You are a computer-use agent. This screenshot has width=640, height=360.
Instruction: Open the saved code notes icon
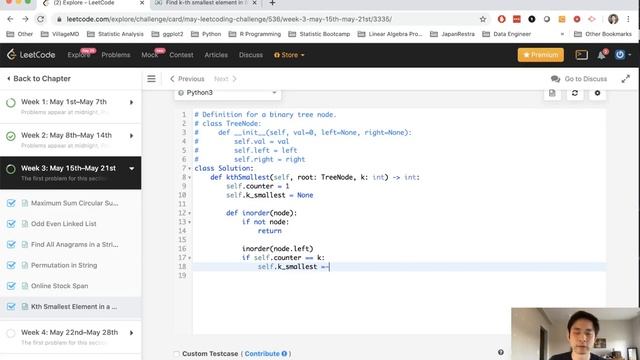click(552, 93)
